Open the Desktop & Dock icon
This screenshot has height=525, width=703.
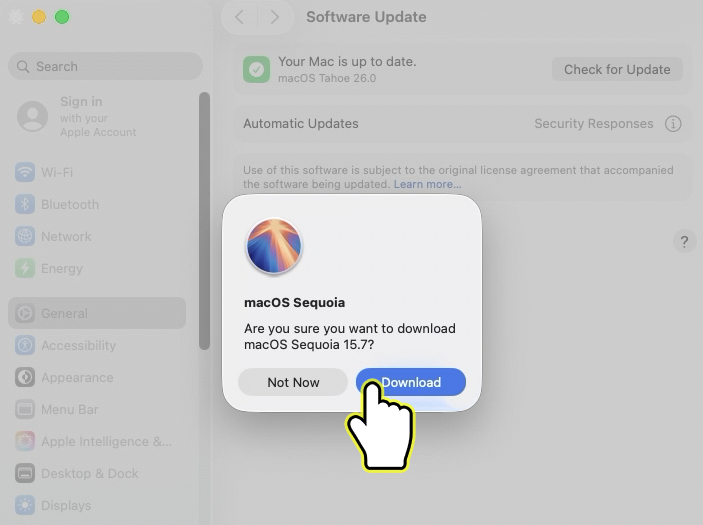tap(25, 473)
